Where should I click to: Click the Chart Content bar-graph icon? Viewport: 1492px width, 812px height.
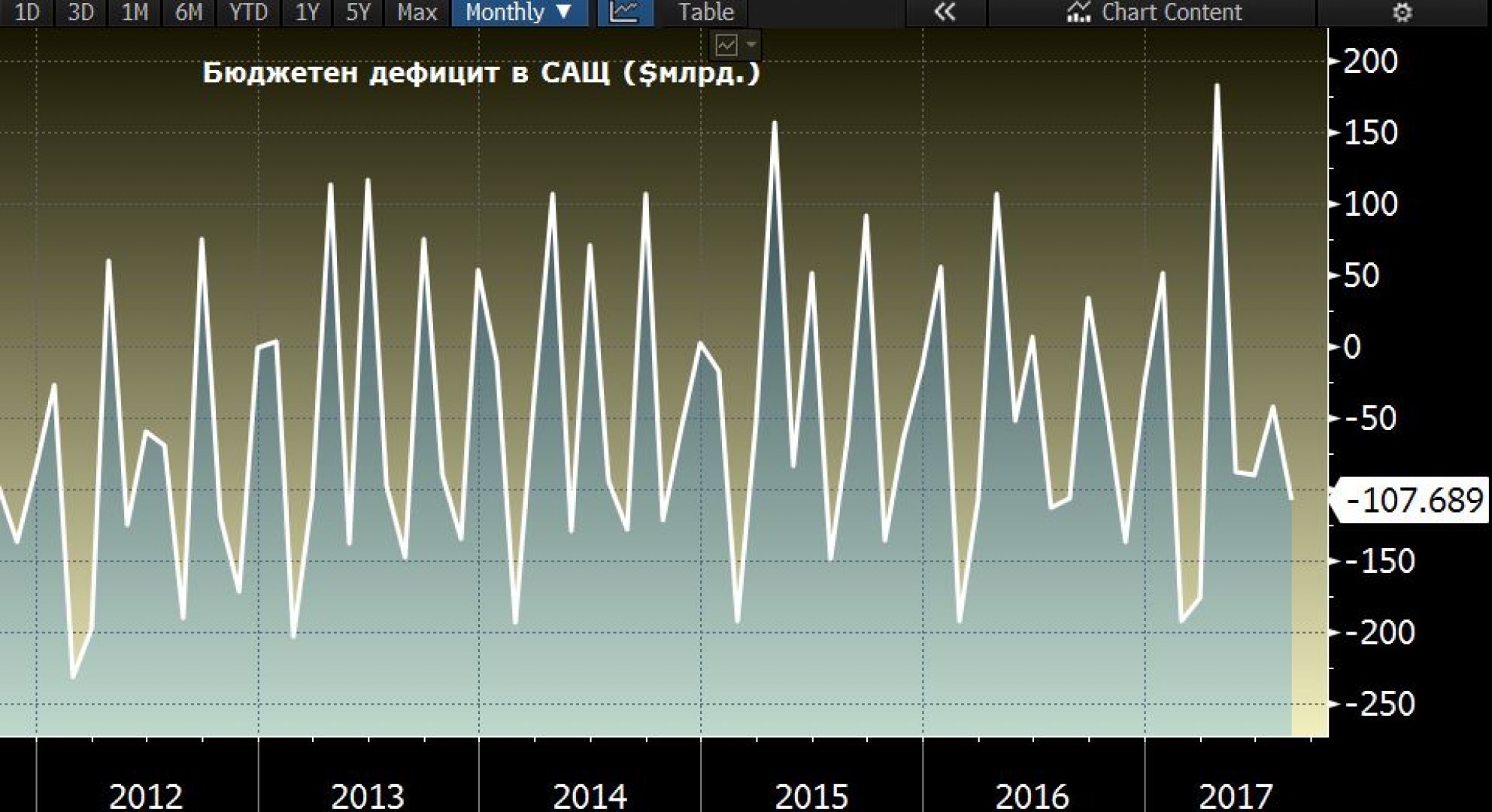pos(1078,12)
